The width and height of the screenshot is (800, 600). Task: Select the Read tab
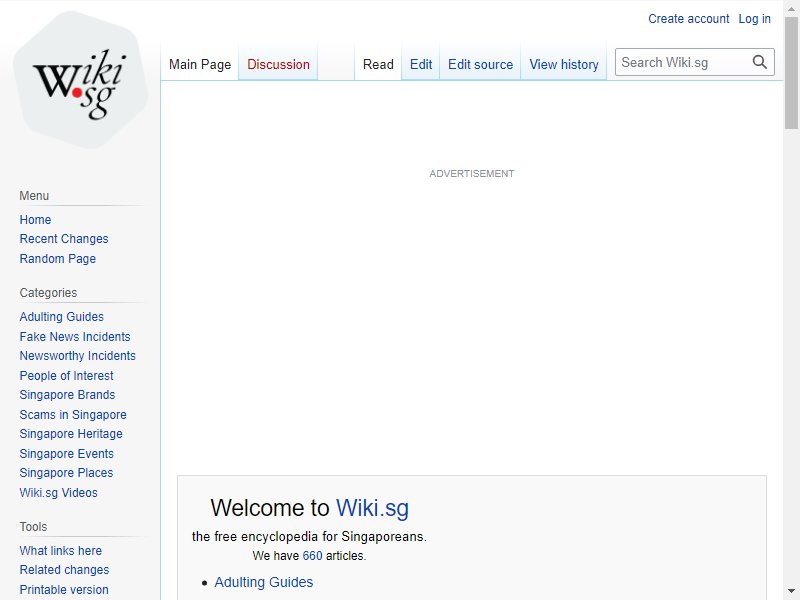(378, 64)
